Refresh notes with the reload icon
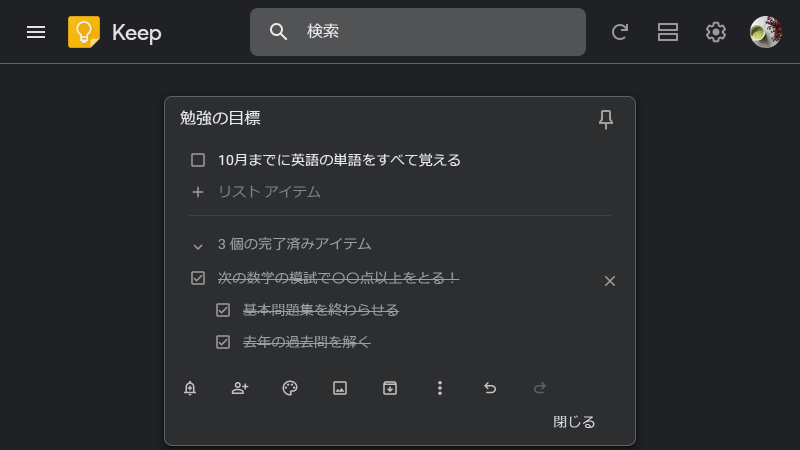Image resolution: width=800 pixels, height=450 pixels. pyautogui.click(x=619, y=32)
